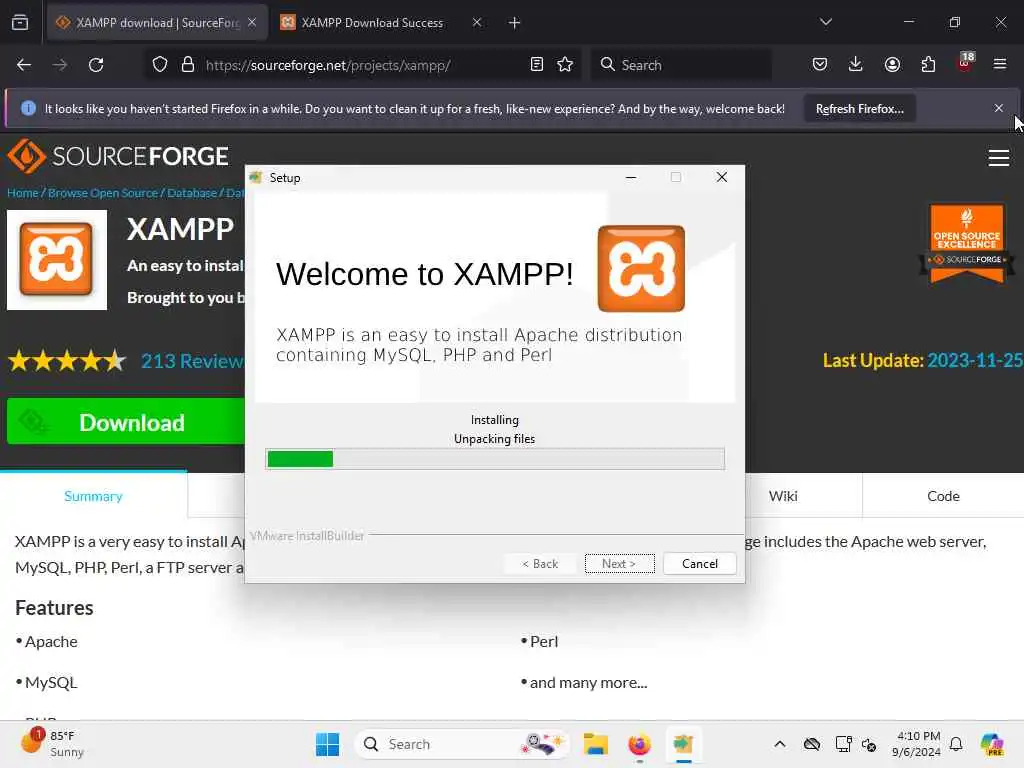The image size is (1024, 768).
Task: Go back with the browser back arrow
Action: pos(24,65)
